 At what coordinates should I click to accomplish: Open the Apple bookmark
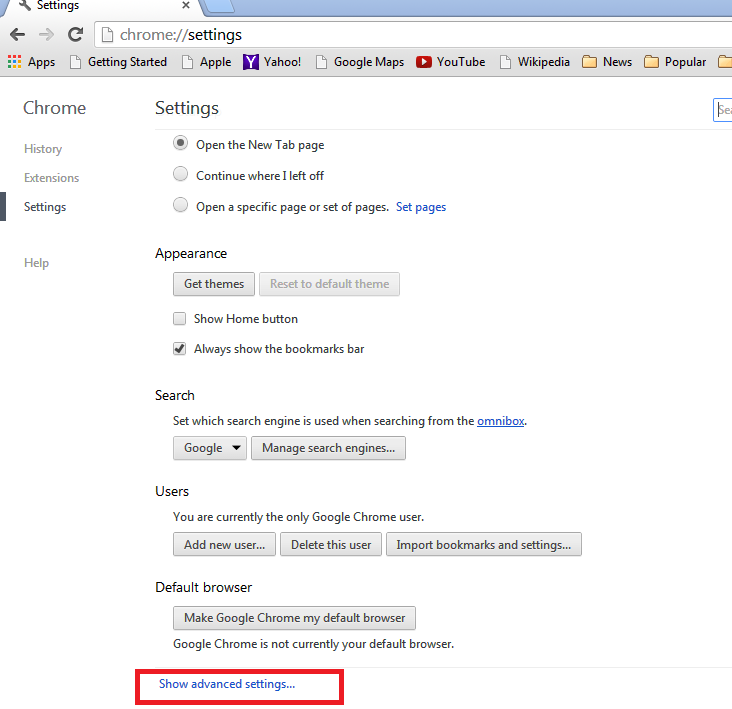tap(207, 62)
